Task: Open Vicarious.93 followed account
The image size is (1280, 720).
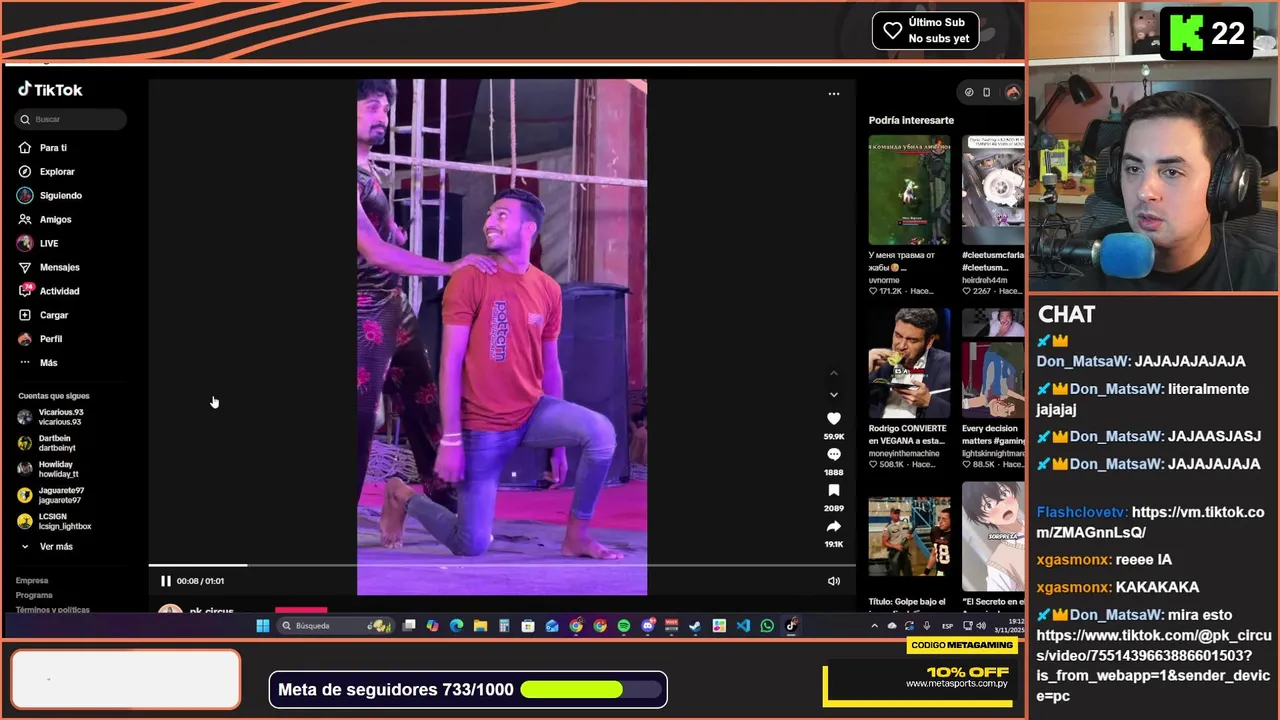Action: coord(51,417)
